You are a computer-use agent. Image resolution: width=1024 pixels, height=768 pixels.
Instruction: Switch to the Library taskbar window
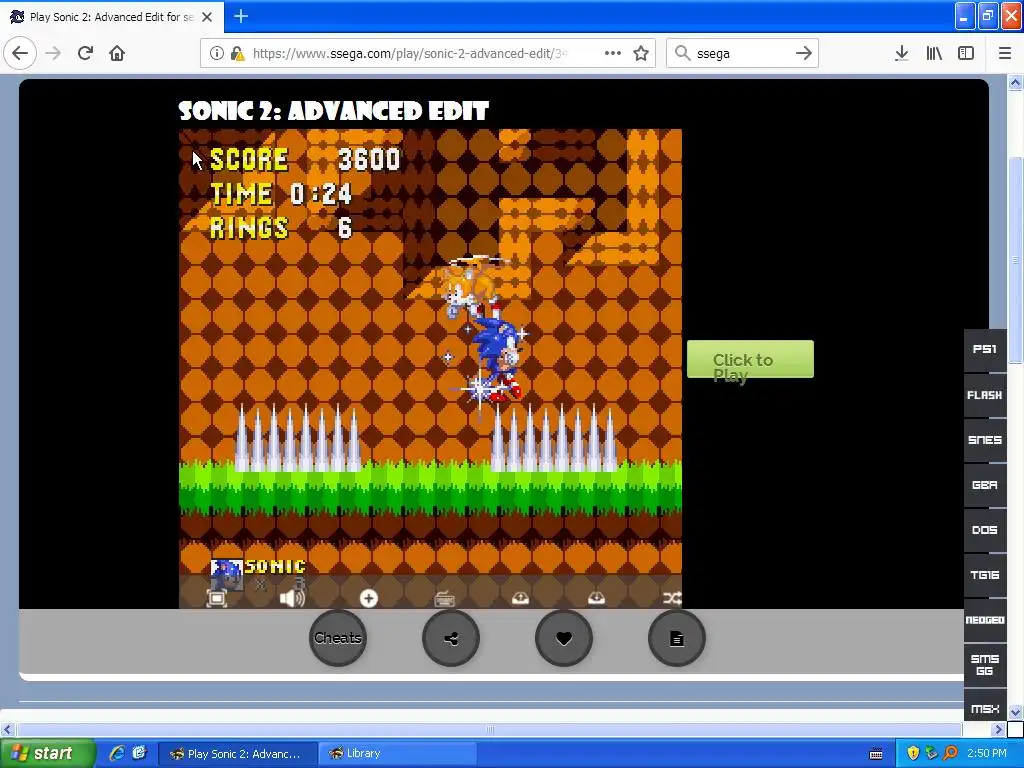397,754
